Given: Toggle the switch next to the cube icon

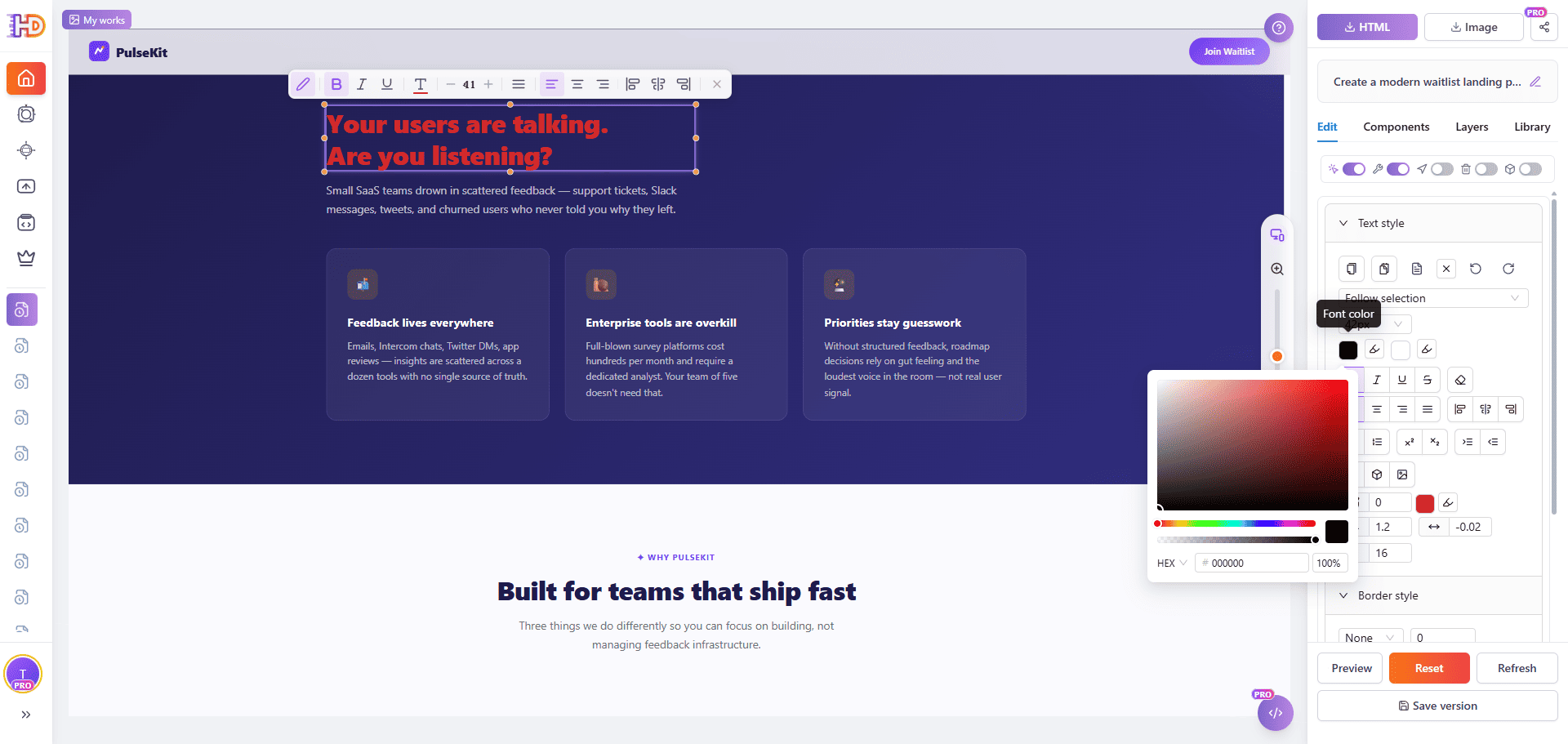Looking at the screenshot, I should [x=1530, y=169].
